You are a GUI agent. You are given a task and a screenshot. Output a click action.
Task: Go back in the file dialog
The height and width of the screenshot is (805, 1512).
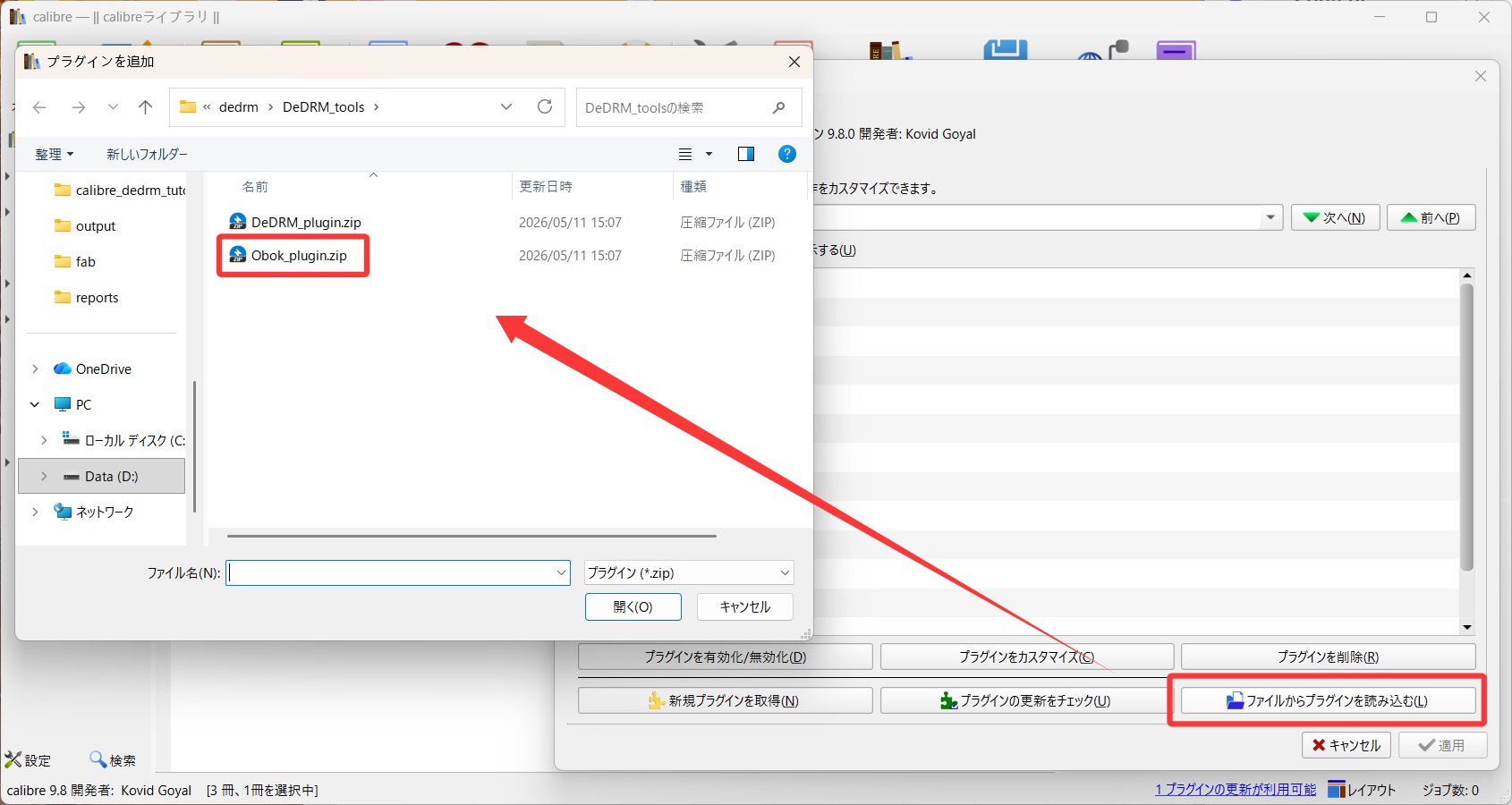pyautogui.click(x=39, y=107)
